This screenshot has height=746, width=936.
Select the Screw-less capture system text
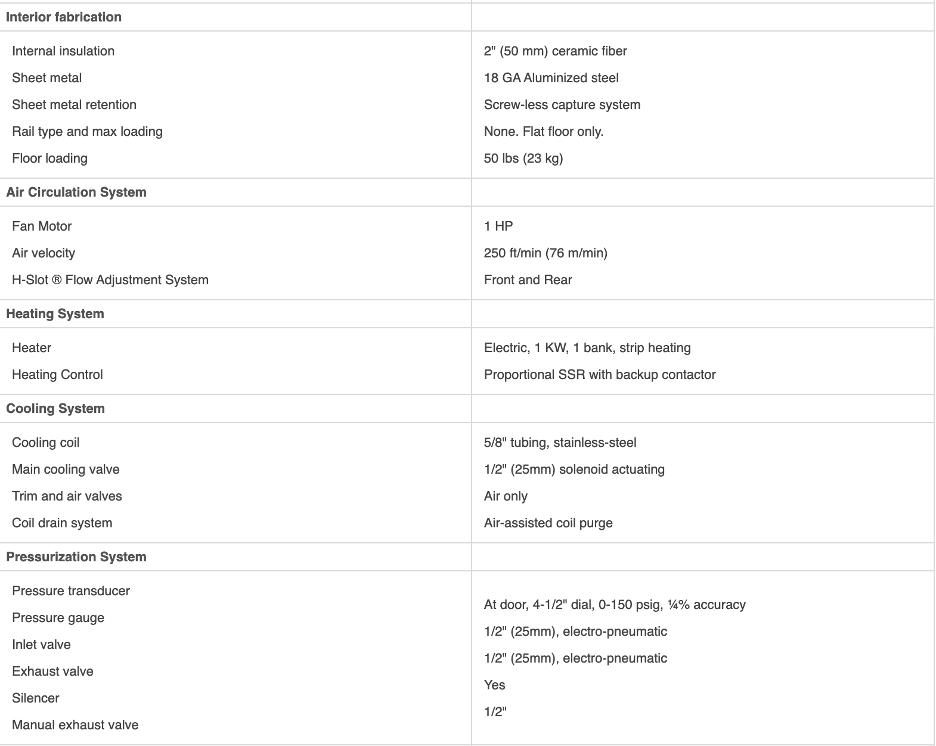click(562, 105)
